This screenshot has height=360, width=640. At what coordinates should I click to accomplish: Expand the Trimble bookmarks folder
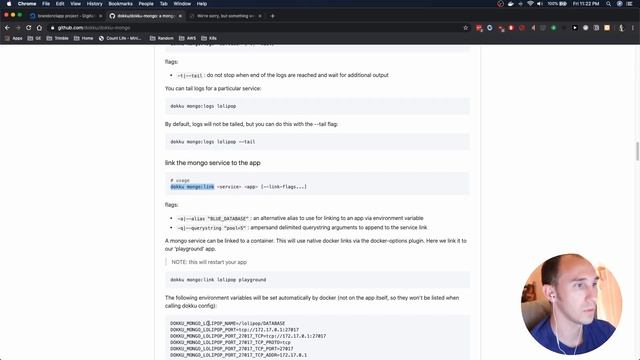(58, 38)
